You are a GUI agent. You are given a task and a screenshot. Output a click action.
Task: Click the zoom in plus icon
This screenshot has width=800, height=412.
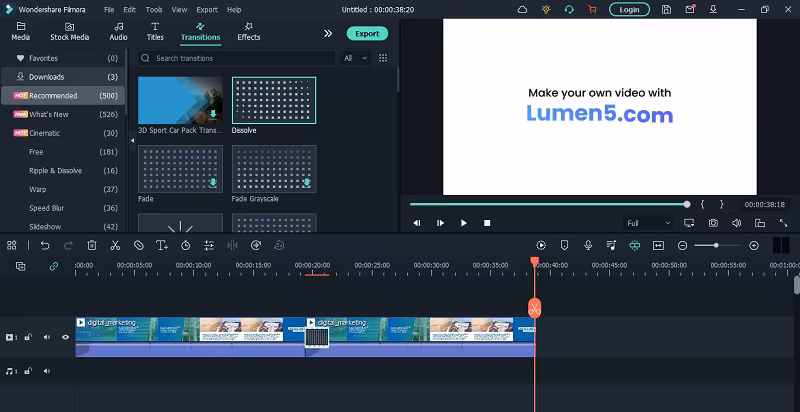[x=754, y=246]
